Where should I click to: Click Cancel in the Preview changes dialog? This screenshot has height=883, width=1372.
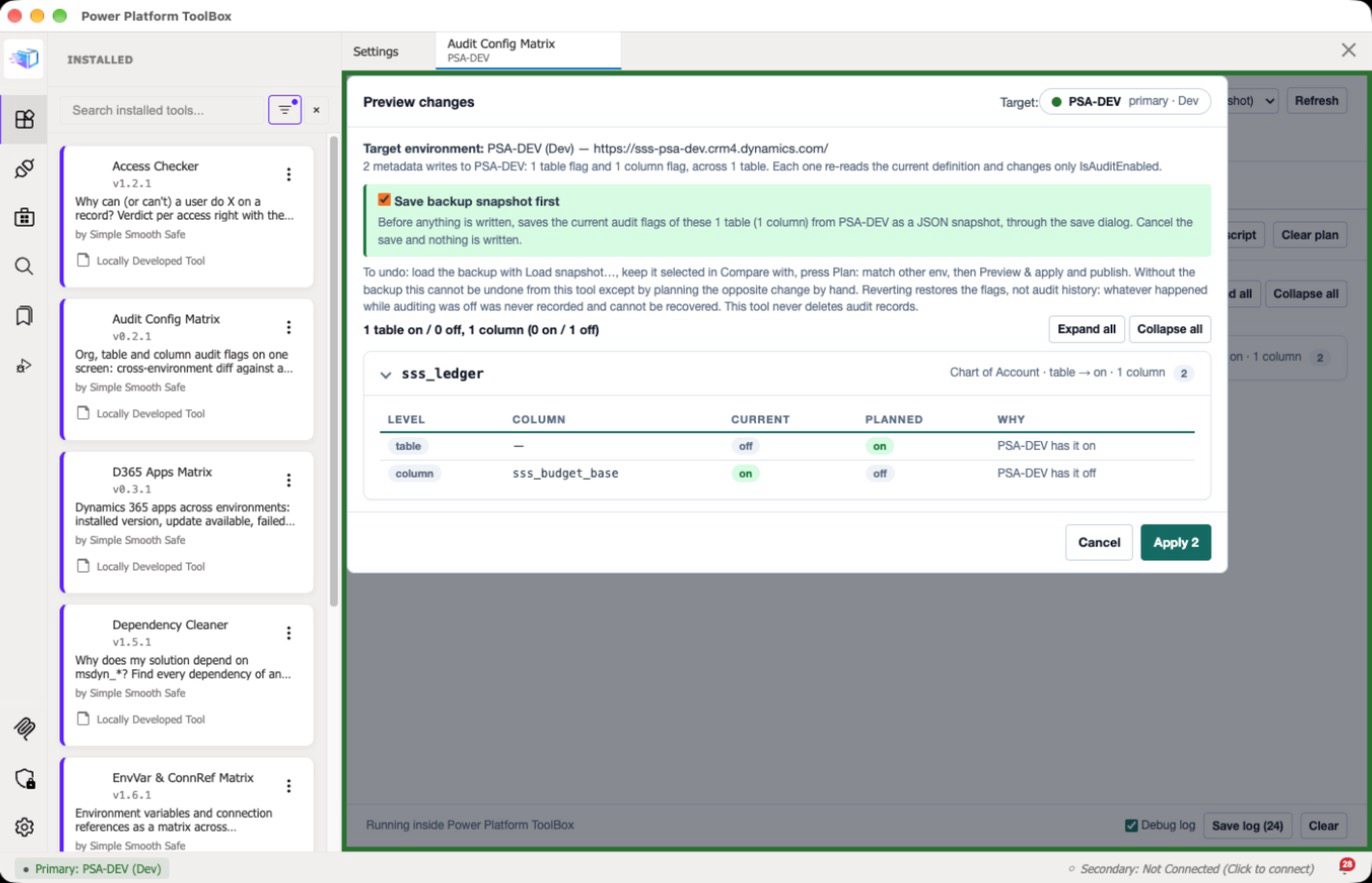click(x=1099, y=542)
